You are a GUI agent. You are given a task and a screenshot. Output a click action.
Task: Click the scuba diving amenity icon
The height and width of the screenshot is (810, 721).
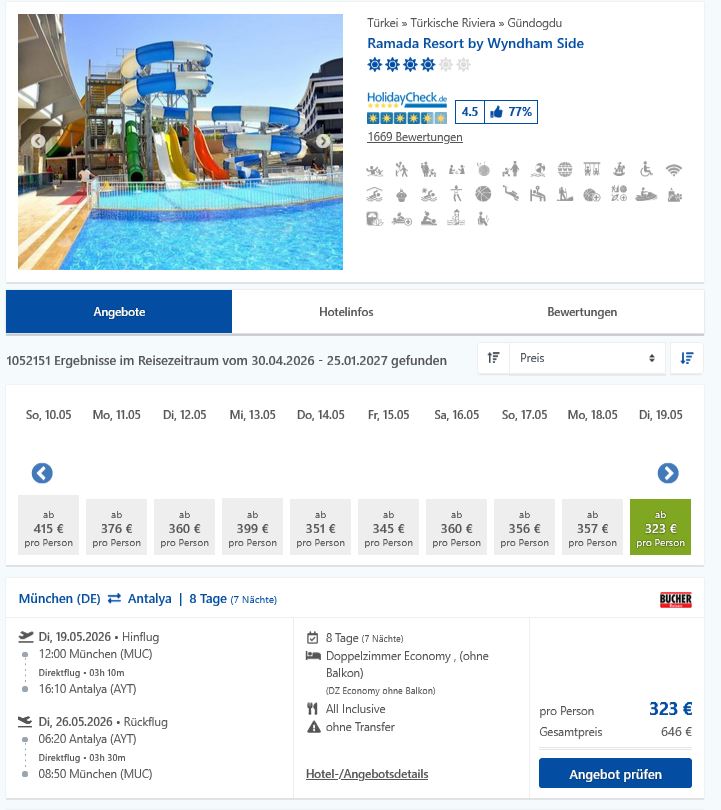click(510, 195)
